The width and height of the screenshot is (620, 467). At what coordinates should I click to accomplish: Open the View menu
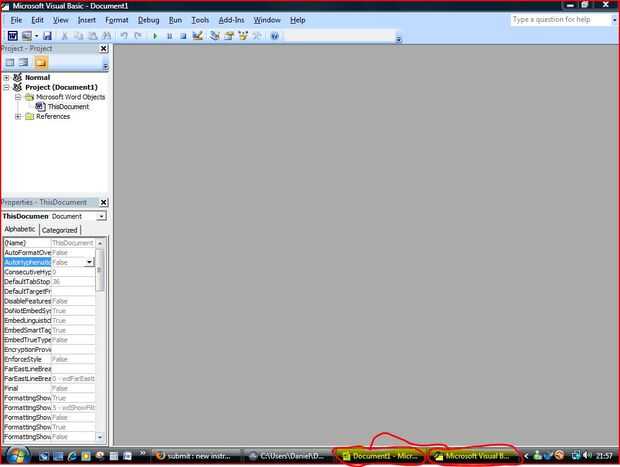(x=61, y=20)
